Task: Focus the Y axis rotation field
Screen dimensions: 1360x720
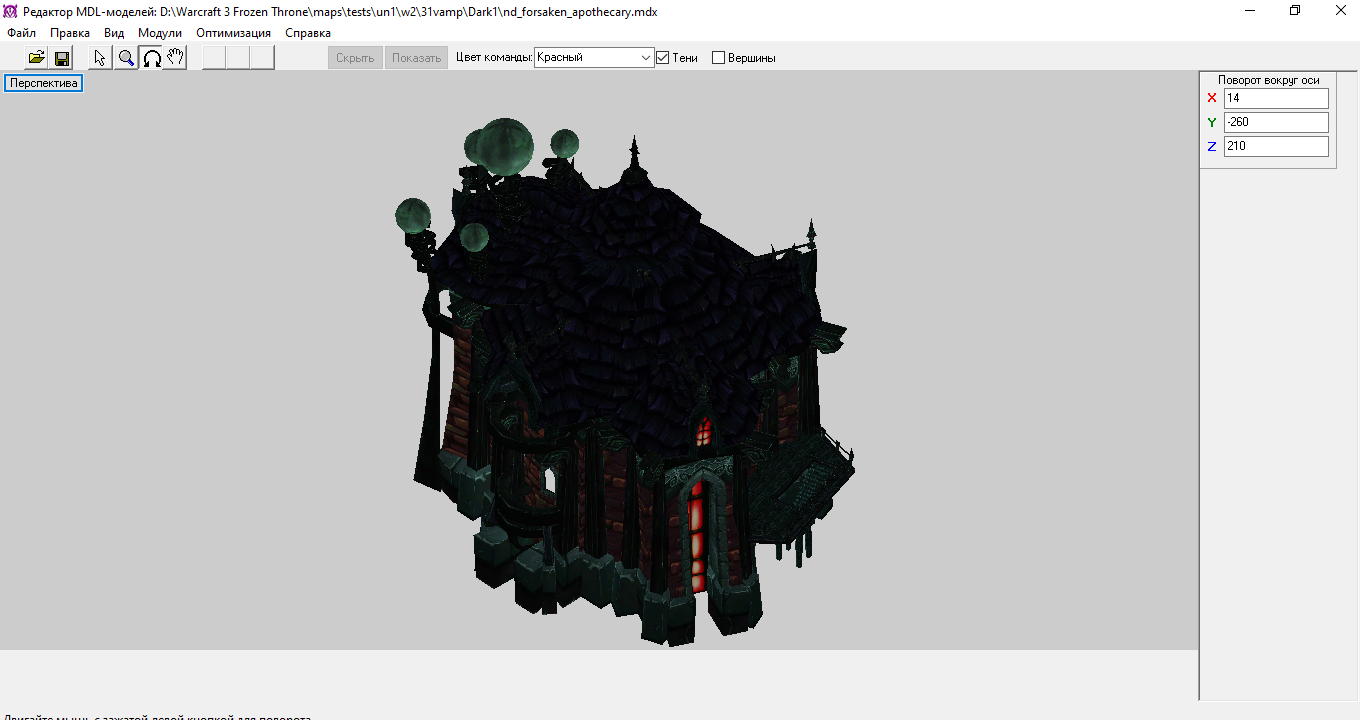Action: tap(1276, 122)
